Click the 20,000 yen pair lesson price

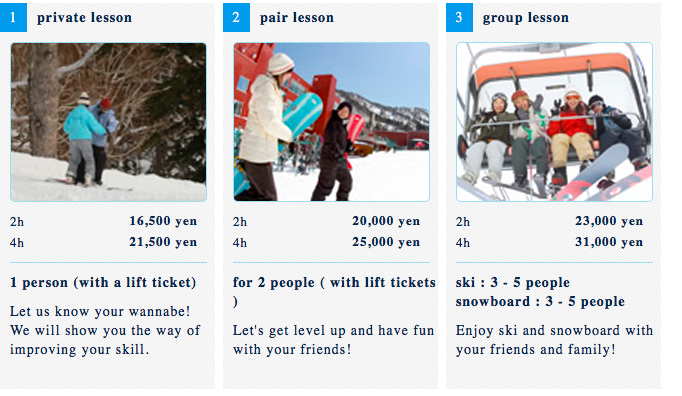[x=386, y=221]
